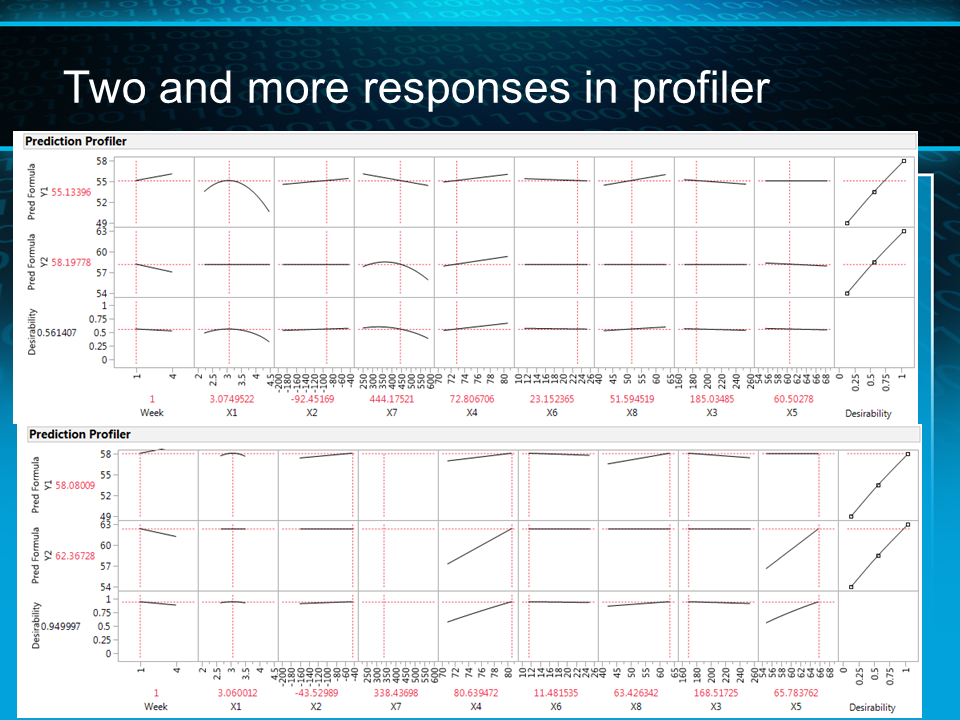Click the X4 label below 72.806706
The height and width of the screenshot is (720, 960).
(471, 413)
